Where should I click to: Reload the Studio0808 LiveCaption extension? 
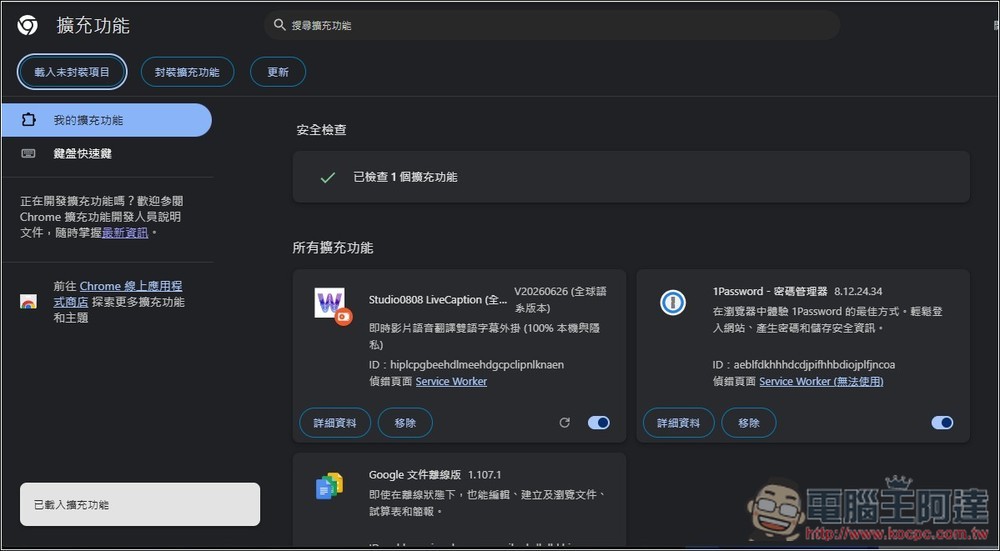(x=564, y=423)
